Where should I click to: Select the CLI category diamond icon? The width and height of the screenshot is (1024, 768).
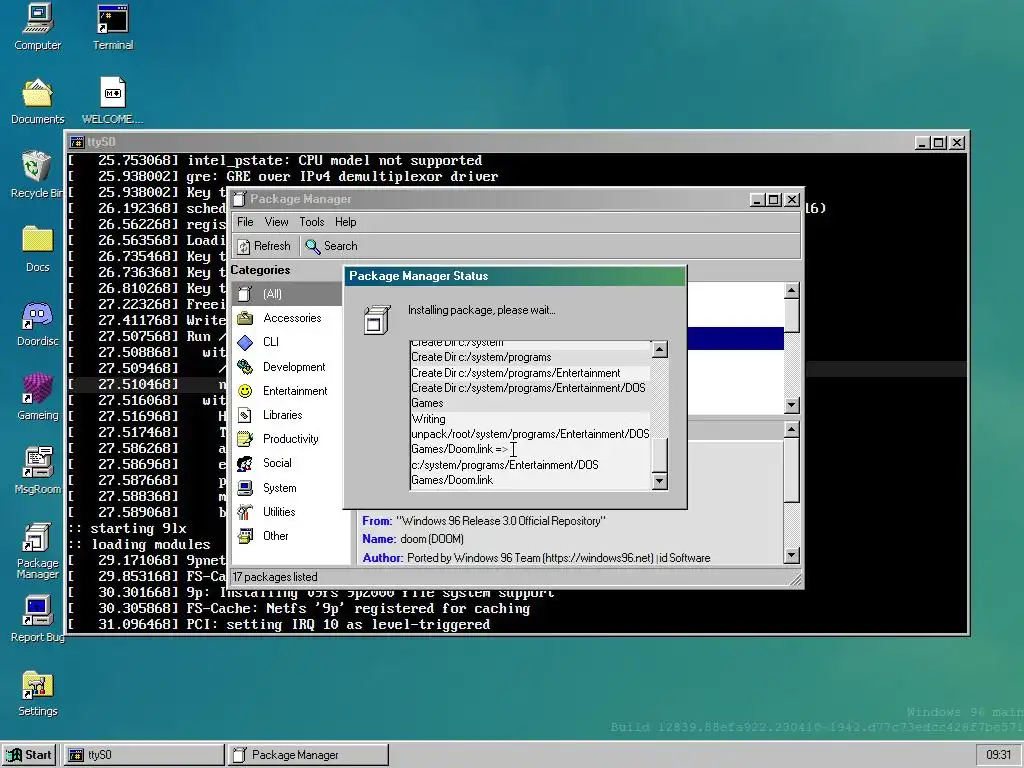[x=245, y=342]
